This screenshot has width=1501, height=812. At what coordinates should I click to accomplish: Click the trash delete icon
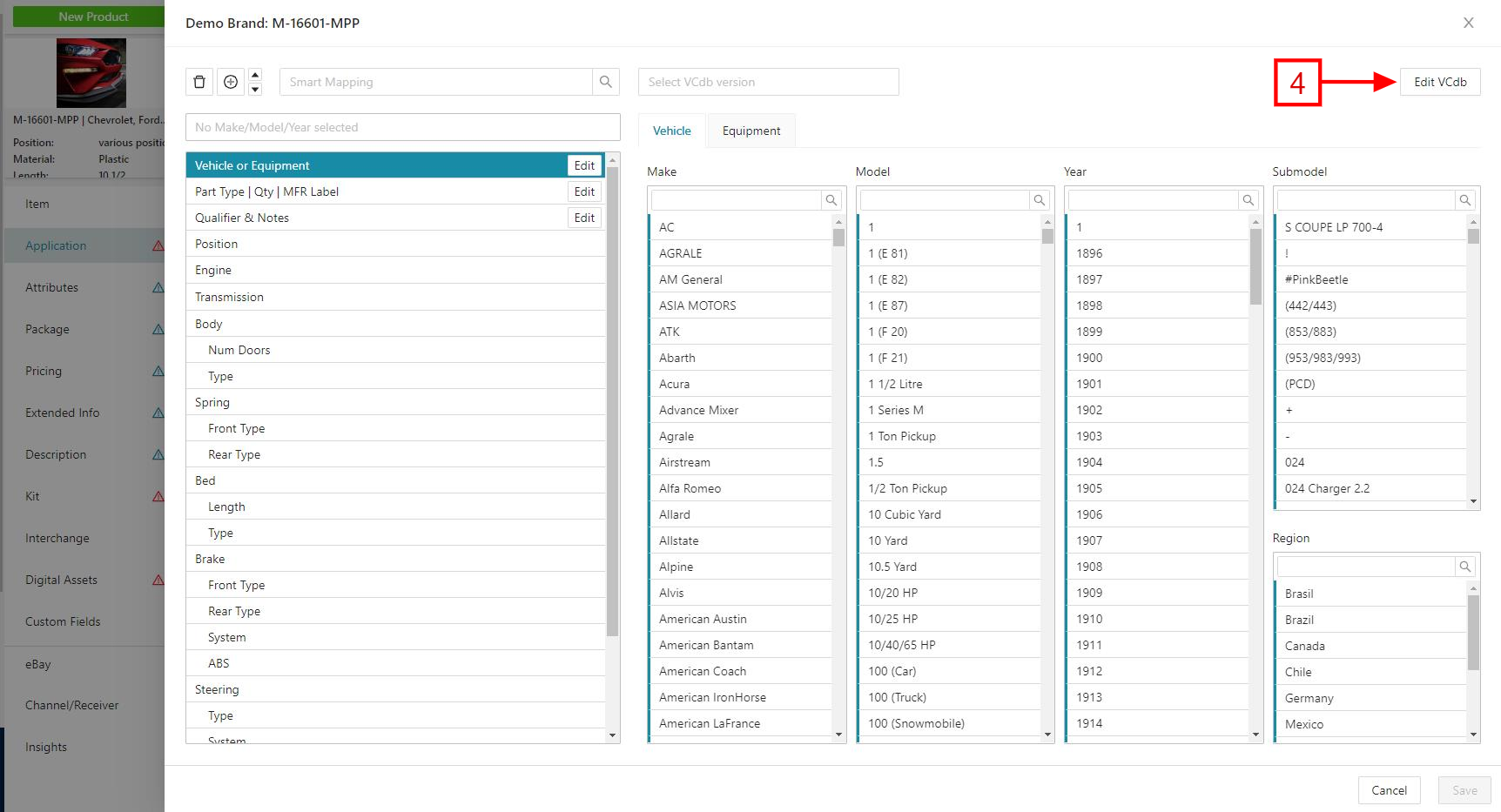[199, 82]
